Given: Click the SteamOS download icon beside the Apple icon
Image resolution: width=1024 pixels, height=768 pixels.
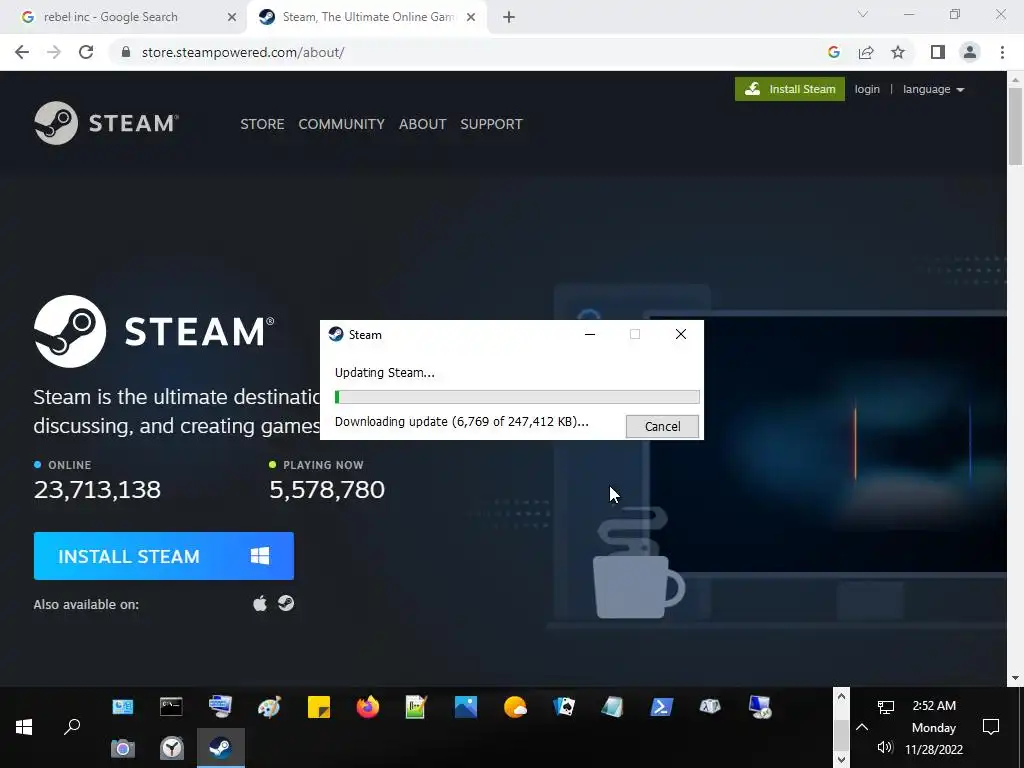Looking at the screenshot, I should coord(286,603).
